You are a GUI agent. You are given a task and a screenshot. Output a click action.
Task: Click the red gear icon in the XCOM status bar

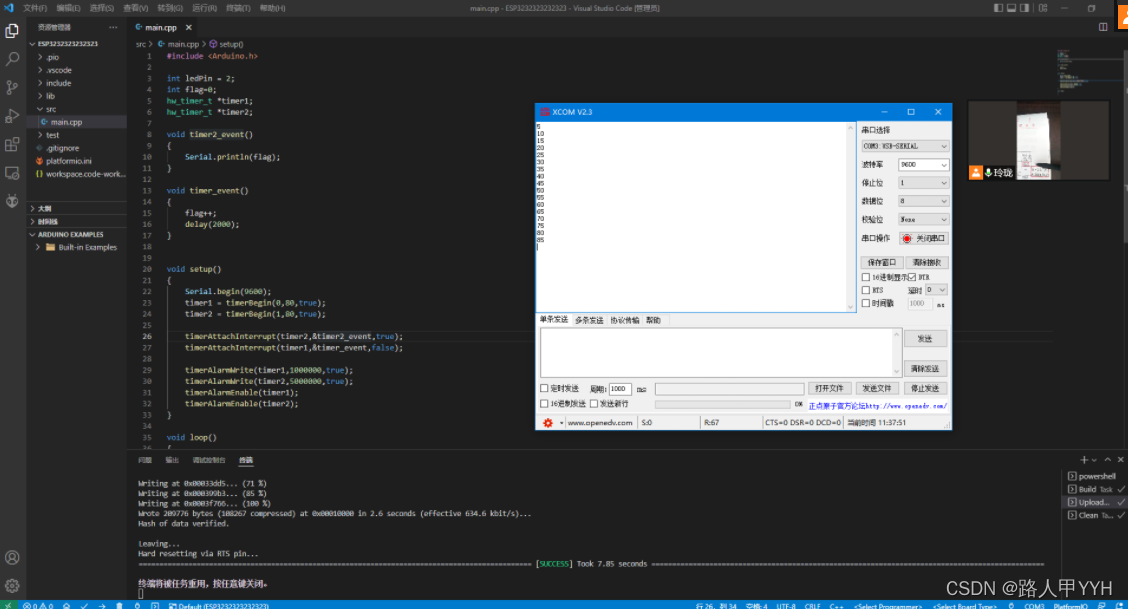[x=547, y=423]
